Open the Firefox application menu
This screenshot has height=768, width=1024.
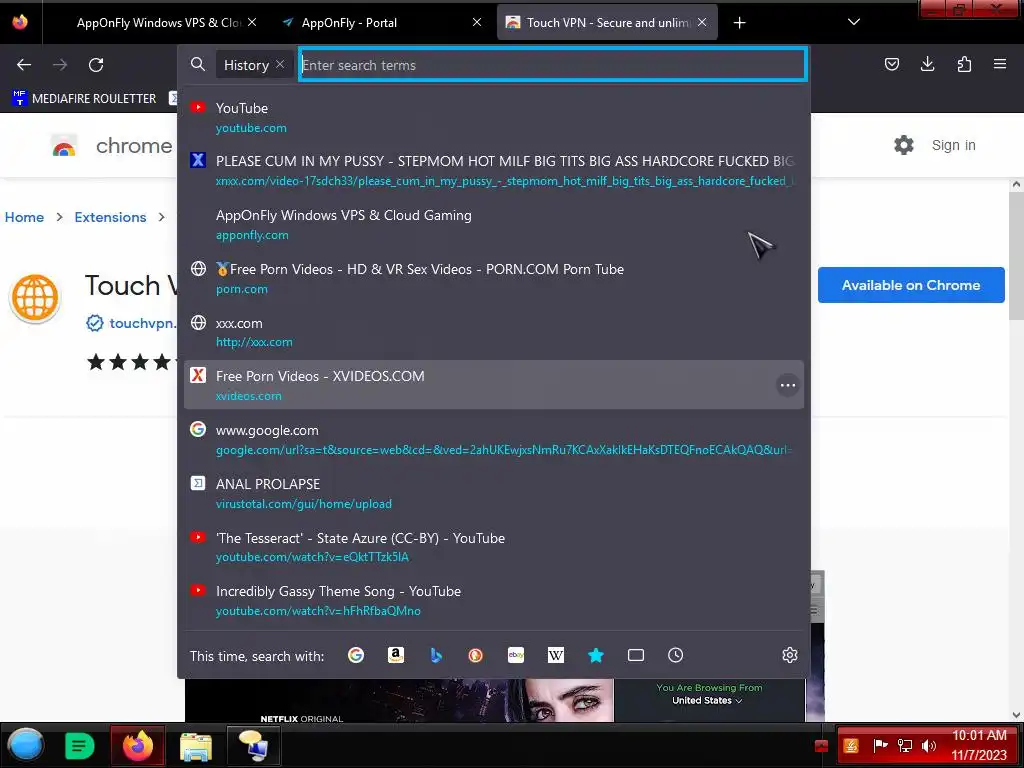pyautogui.click(x=1000, y=64)
